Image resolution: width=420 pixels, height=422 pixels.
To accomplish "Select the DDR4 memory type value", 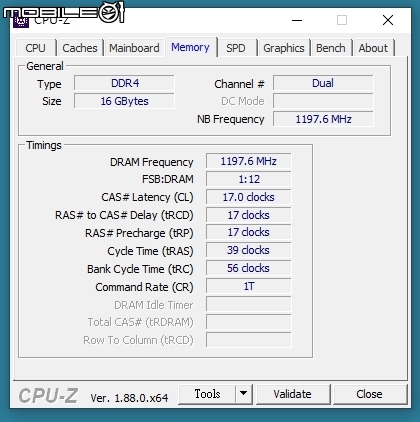I will pyautogui.click(x=124, y=83).
